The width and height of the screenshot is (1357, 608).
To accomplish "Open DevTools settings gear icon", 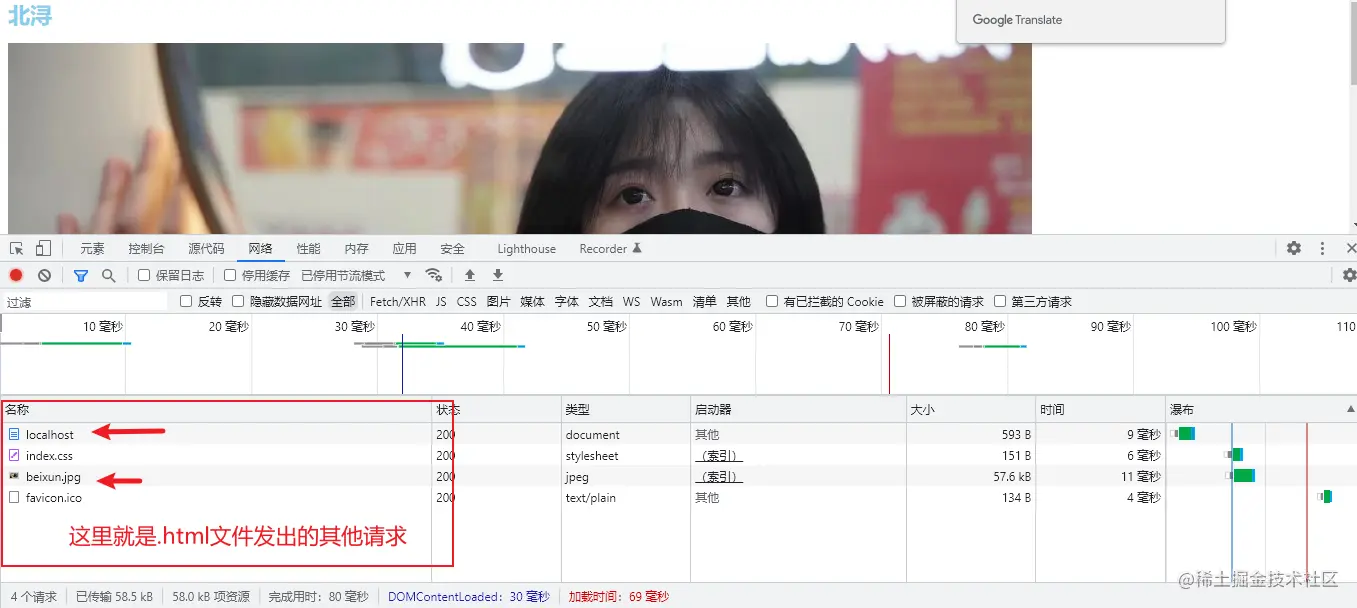I will (1294, 248).
